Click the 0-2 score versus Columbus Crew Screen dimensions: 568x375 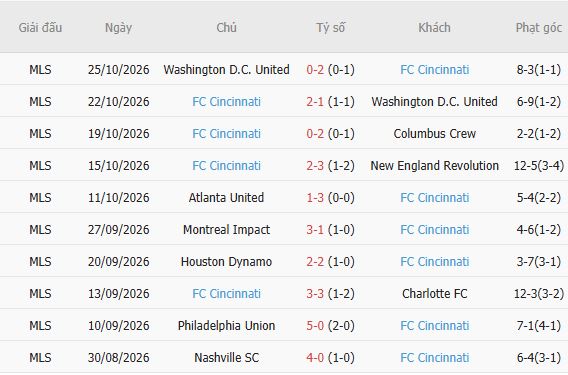tap(315, 134)
